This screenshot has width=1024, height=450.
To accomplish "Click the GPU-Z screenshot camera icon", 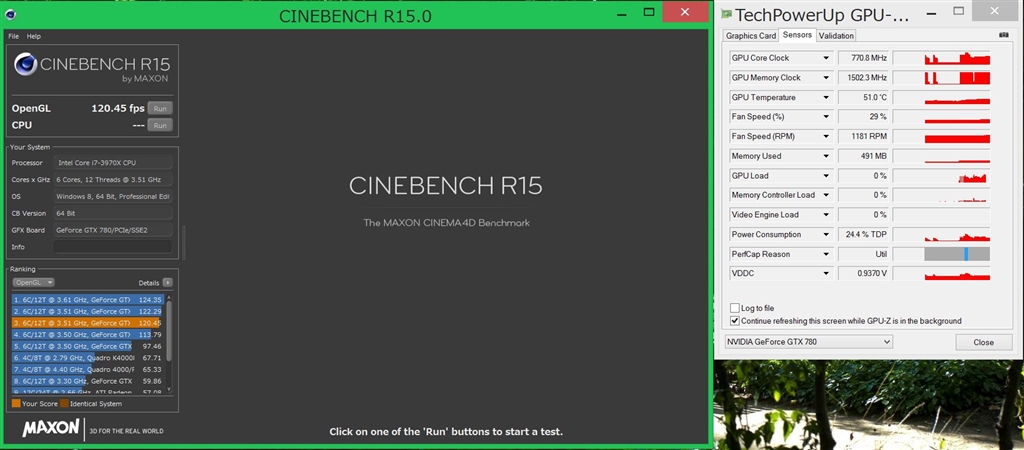I will (x=1004, y=35).
